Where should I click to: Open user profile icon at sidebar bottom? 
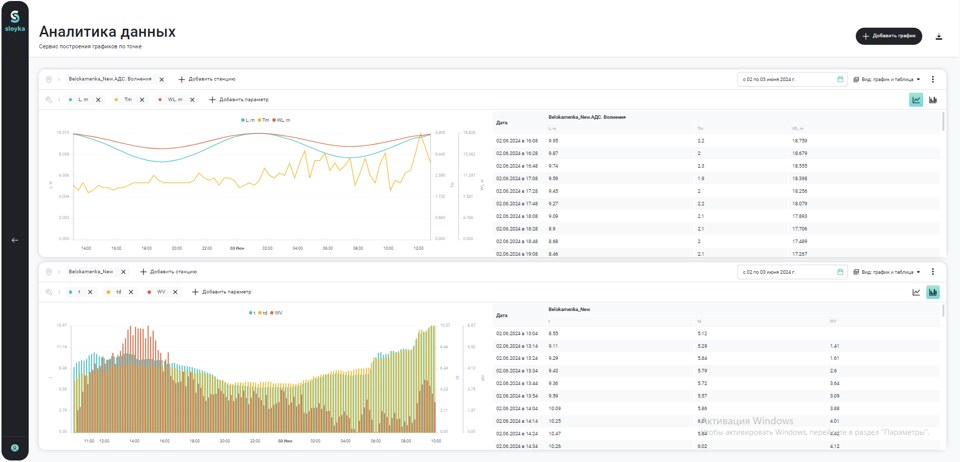[15, 447]
